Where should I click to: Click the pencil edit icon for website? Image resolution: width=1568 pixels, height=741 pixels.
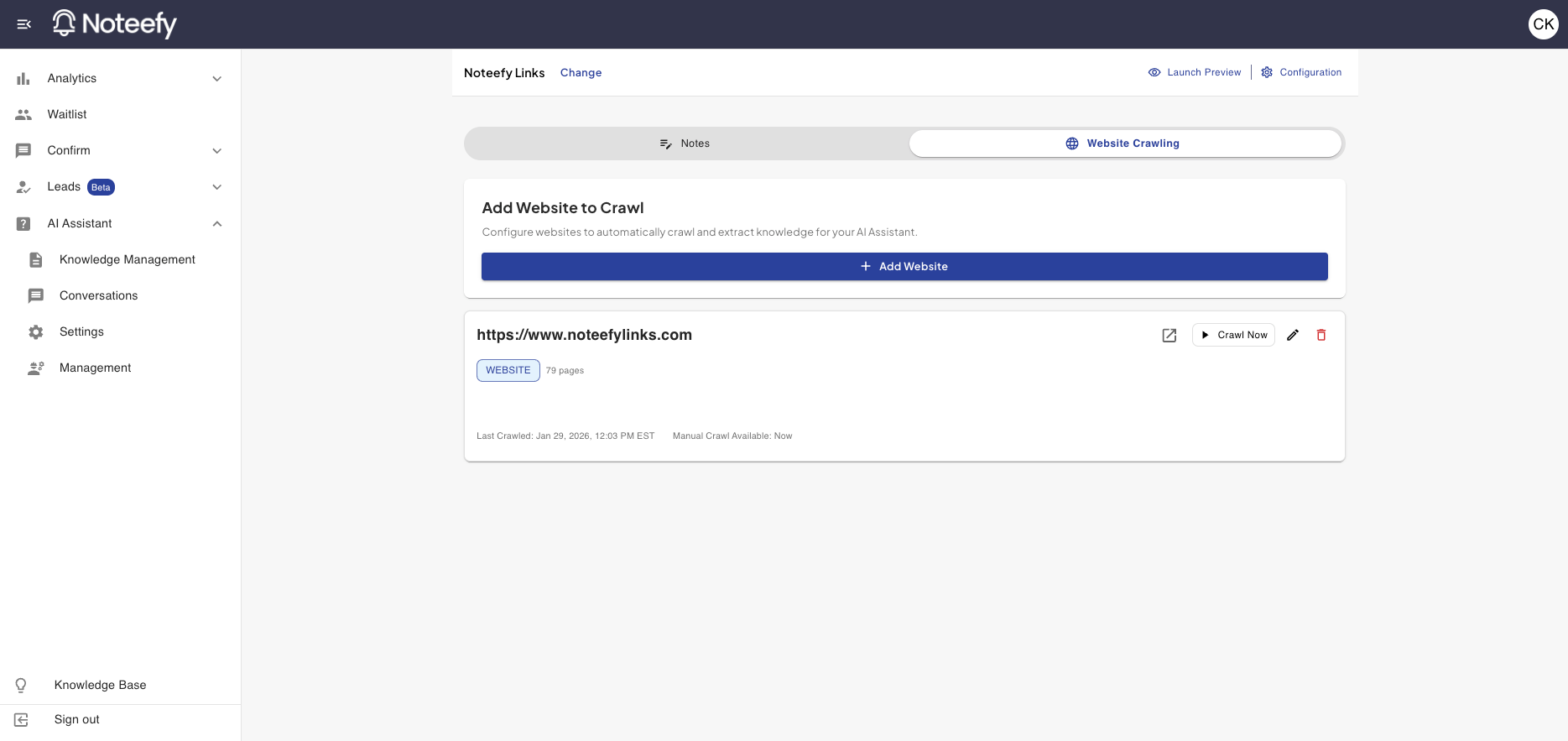pos(1293,336)
